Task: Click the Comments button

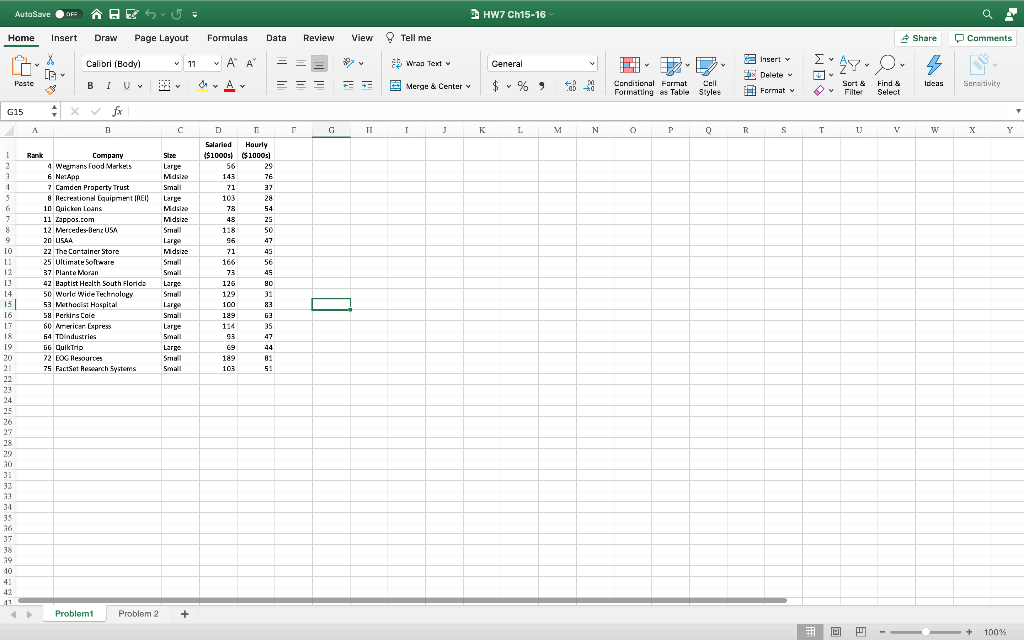Action: click(983, 38)
